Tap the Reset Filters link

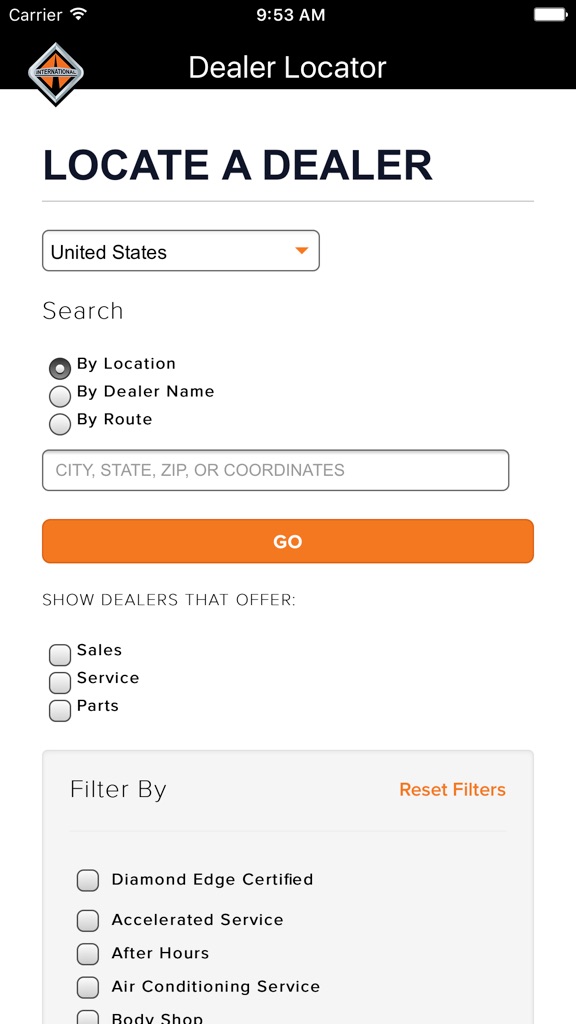click(x=452, y=789)
